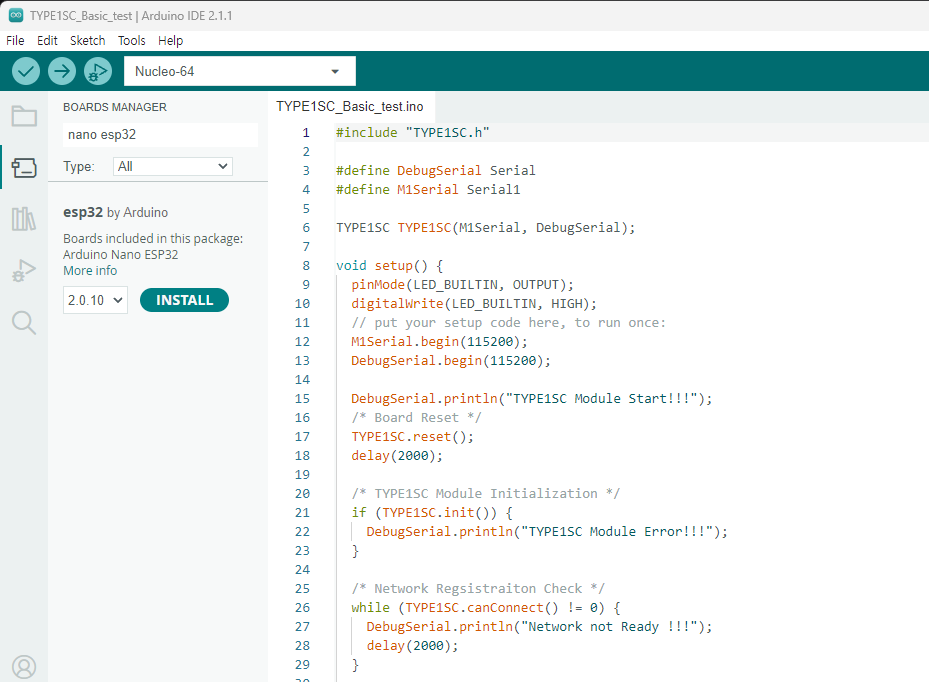Click the "TYPE1SC Module Error!!!" println line
Screen dimensions: 929x682
[547, 531]
